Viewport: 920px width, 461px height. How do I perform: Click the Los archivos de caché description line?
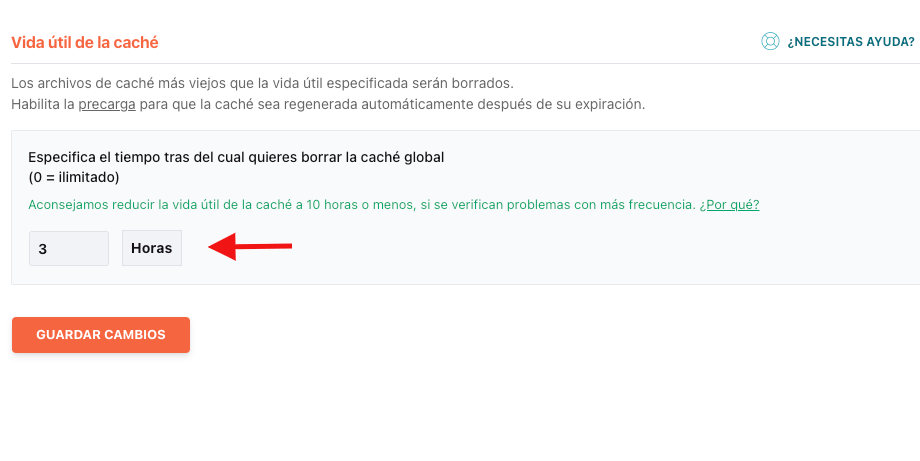[262, 83]
